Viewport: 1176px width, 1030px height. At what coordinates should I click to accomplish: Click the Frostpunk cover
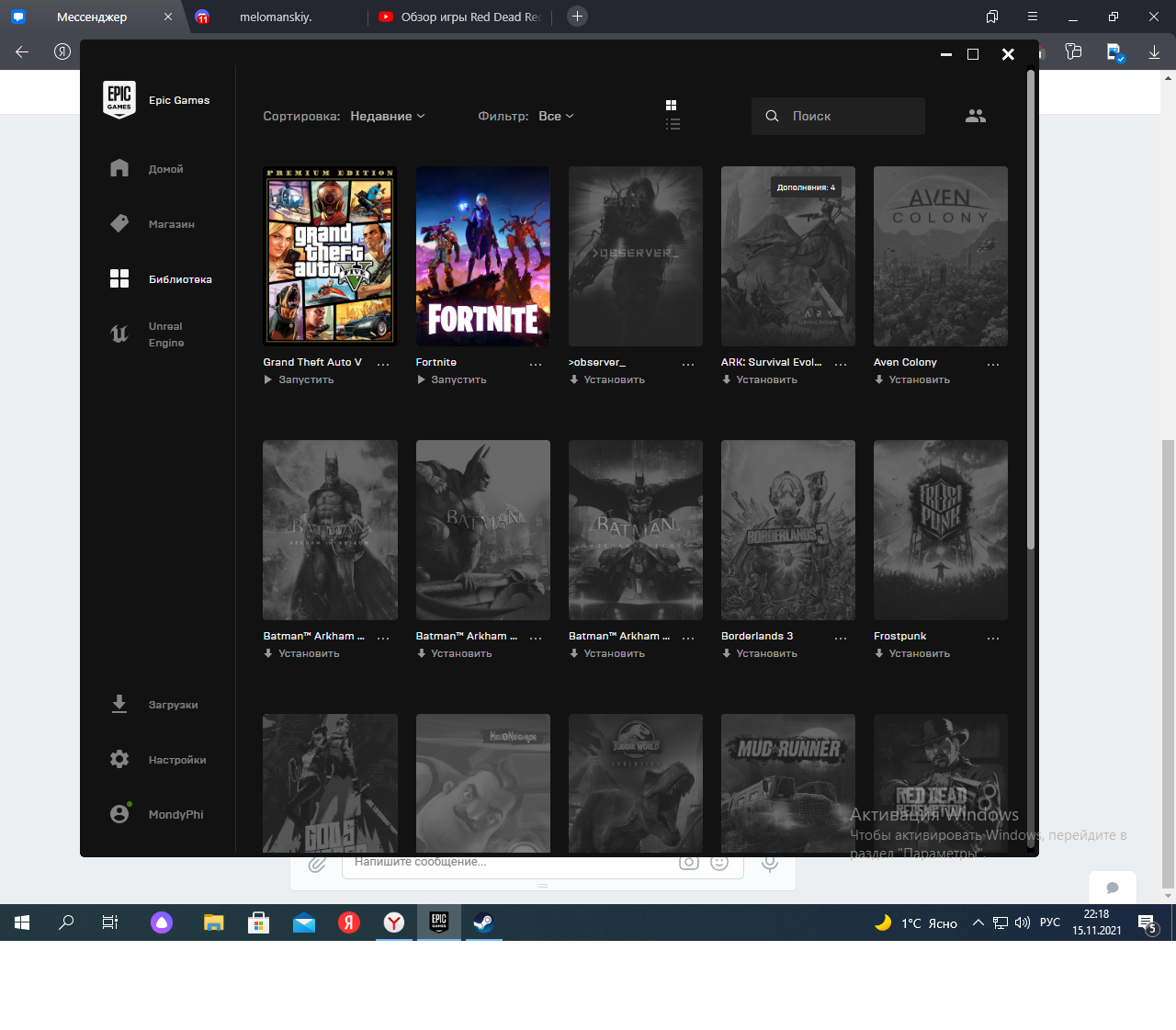(941, 529)
